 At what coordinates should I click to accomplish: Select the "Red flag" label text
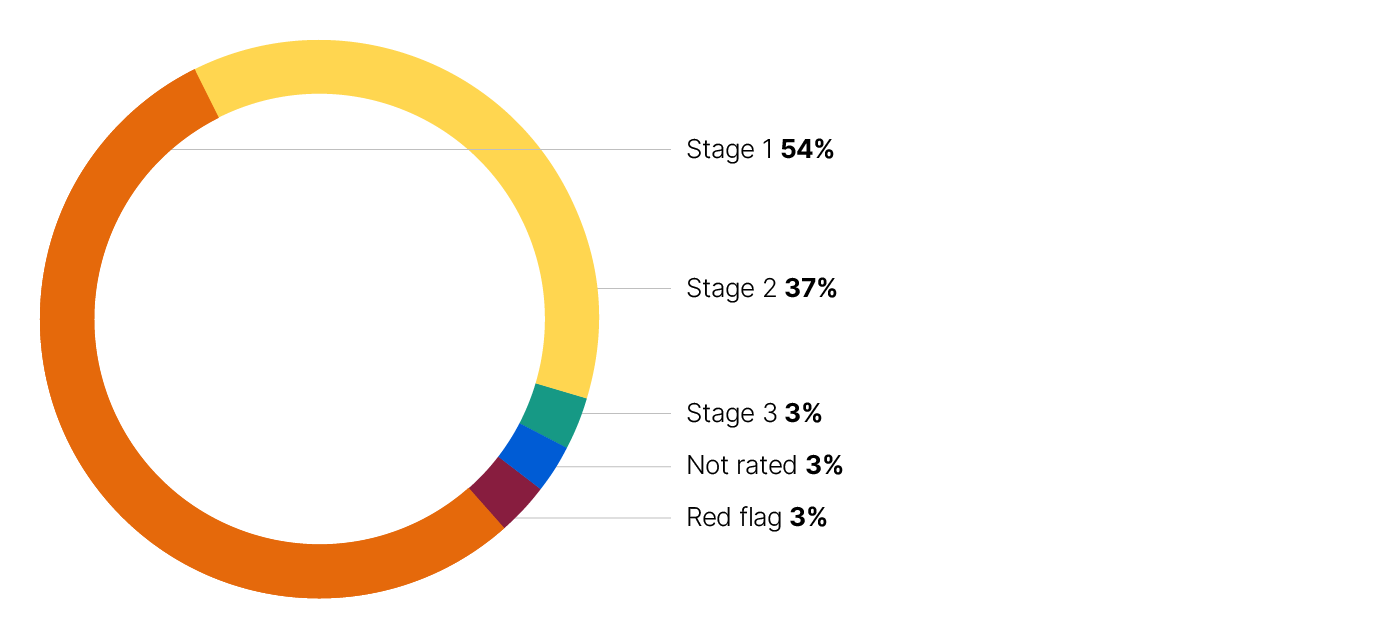coord(734,518)
